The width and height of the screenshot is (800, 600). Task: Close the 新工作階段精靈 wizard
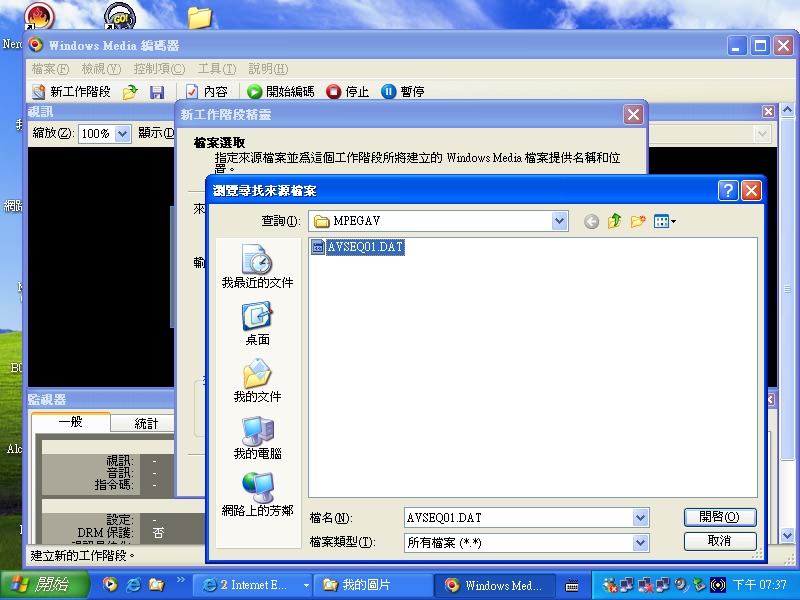pyautogui.click(x=633, y=115)
